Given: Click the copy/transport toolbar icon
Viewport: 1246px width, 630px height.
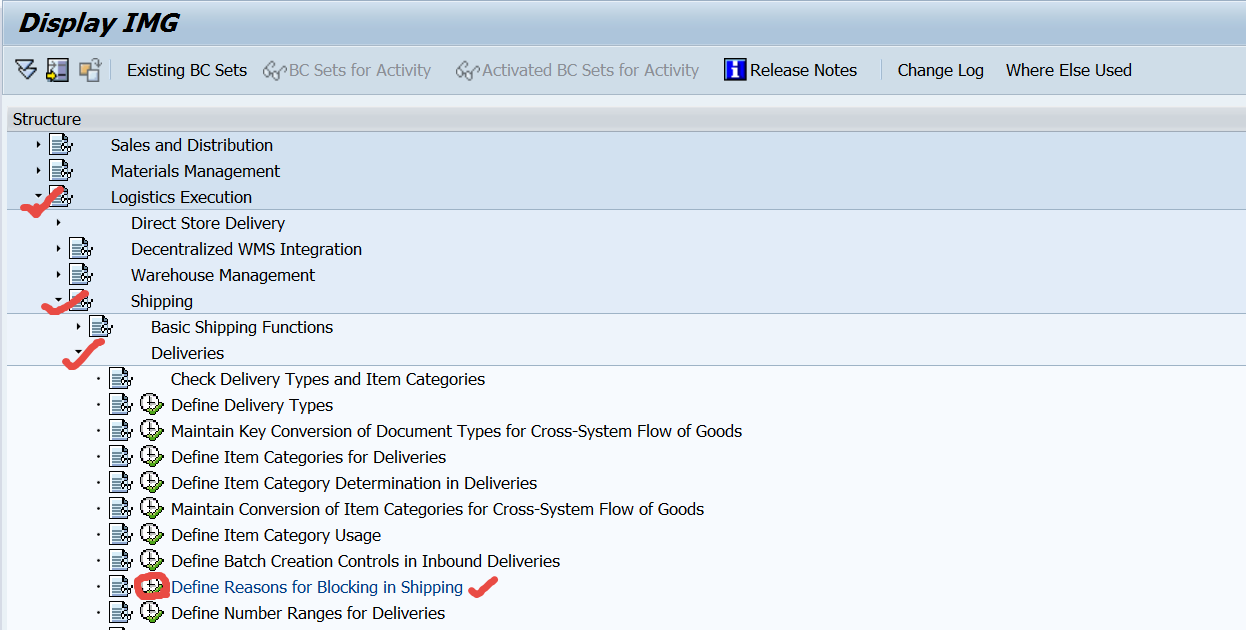Looking at the screenshot, I should [x=89, y=69].
